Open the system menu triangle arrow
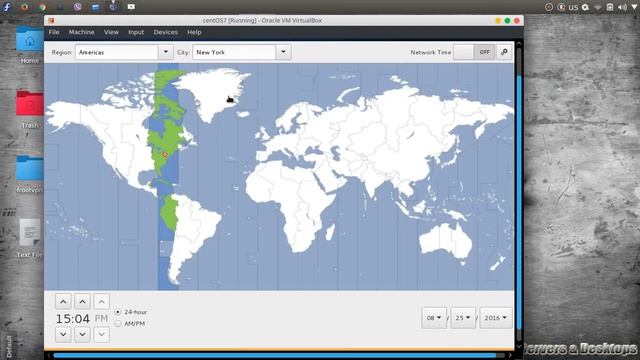640x360 pixels. 634,7
